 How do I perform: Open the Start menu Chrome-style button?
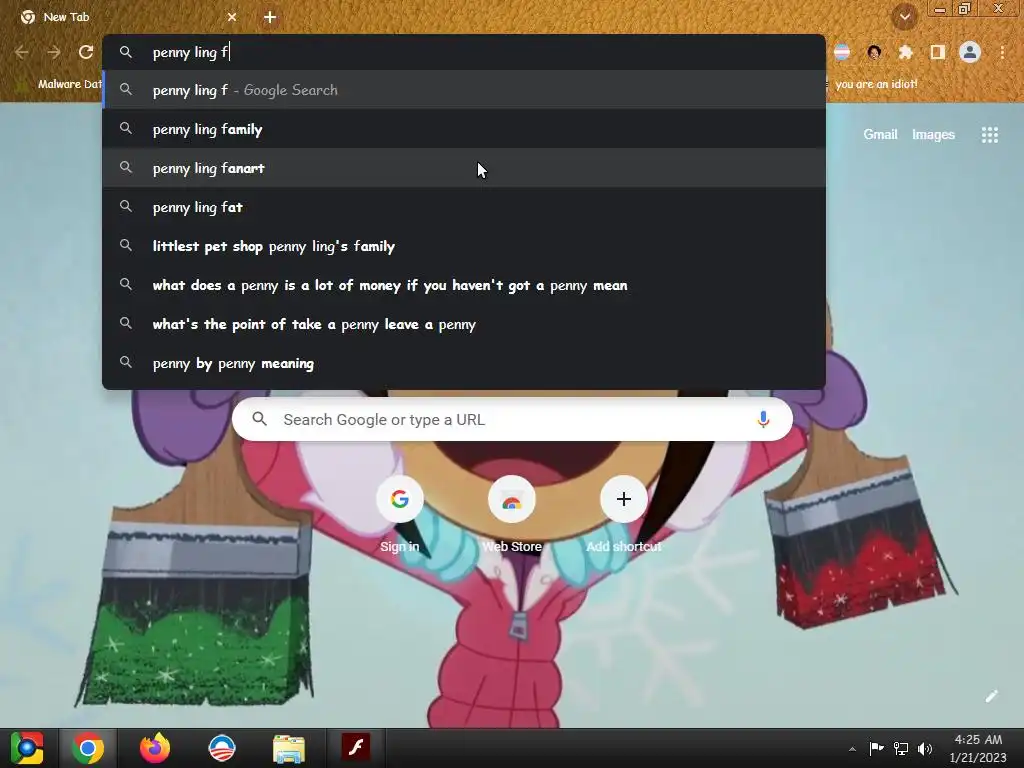point(27,748)
